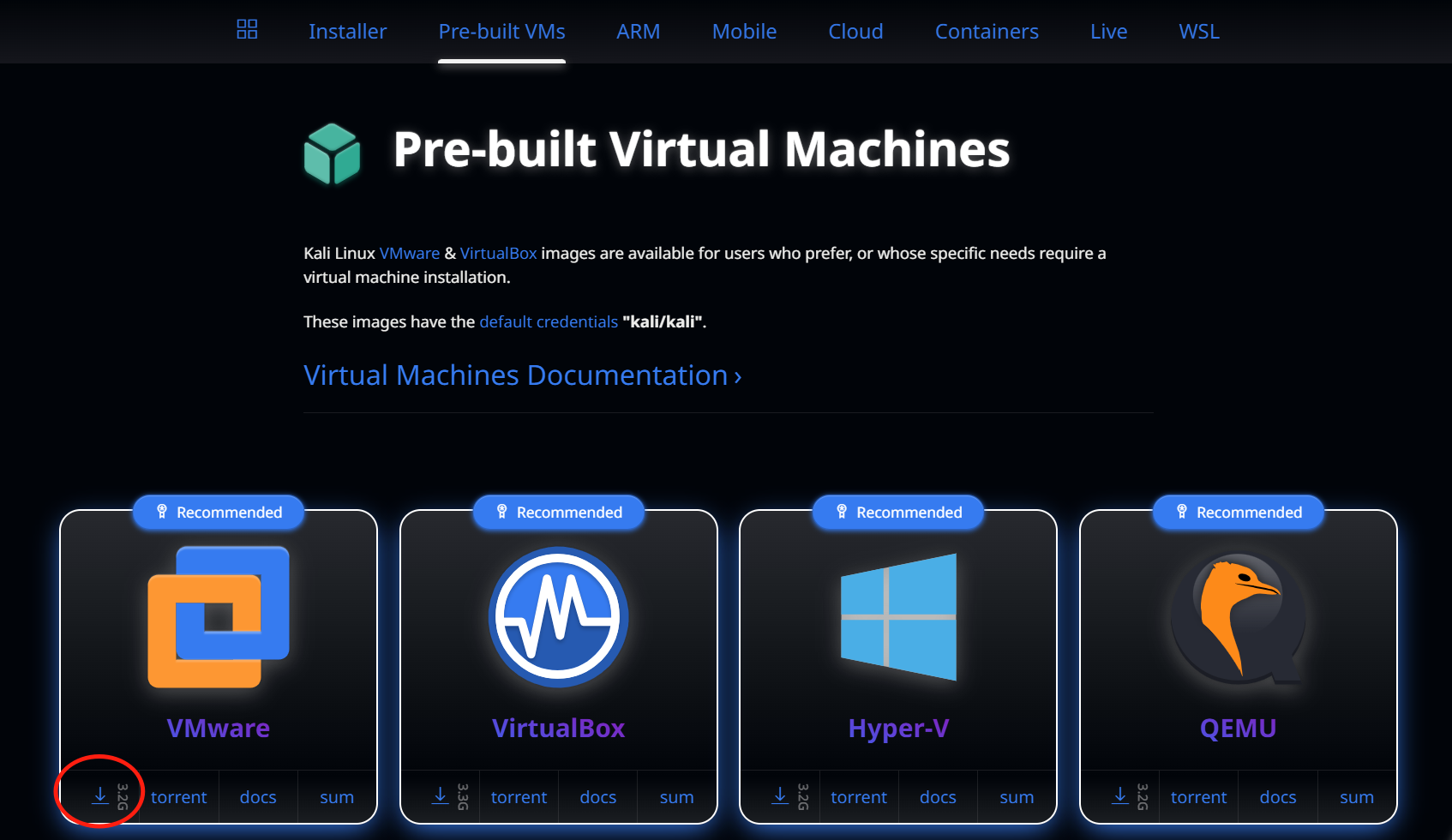Image resolution: width=1452 pixels, height=840 pixels.
Task: Show the Hyper-V sum checksum
Action: point(1017,797)
